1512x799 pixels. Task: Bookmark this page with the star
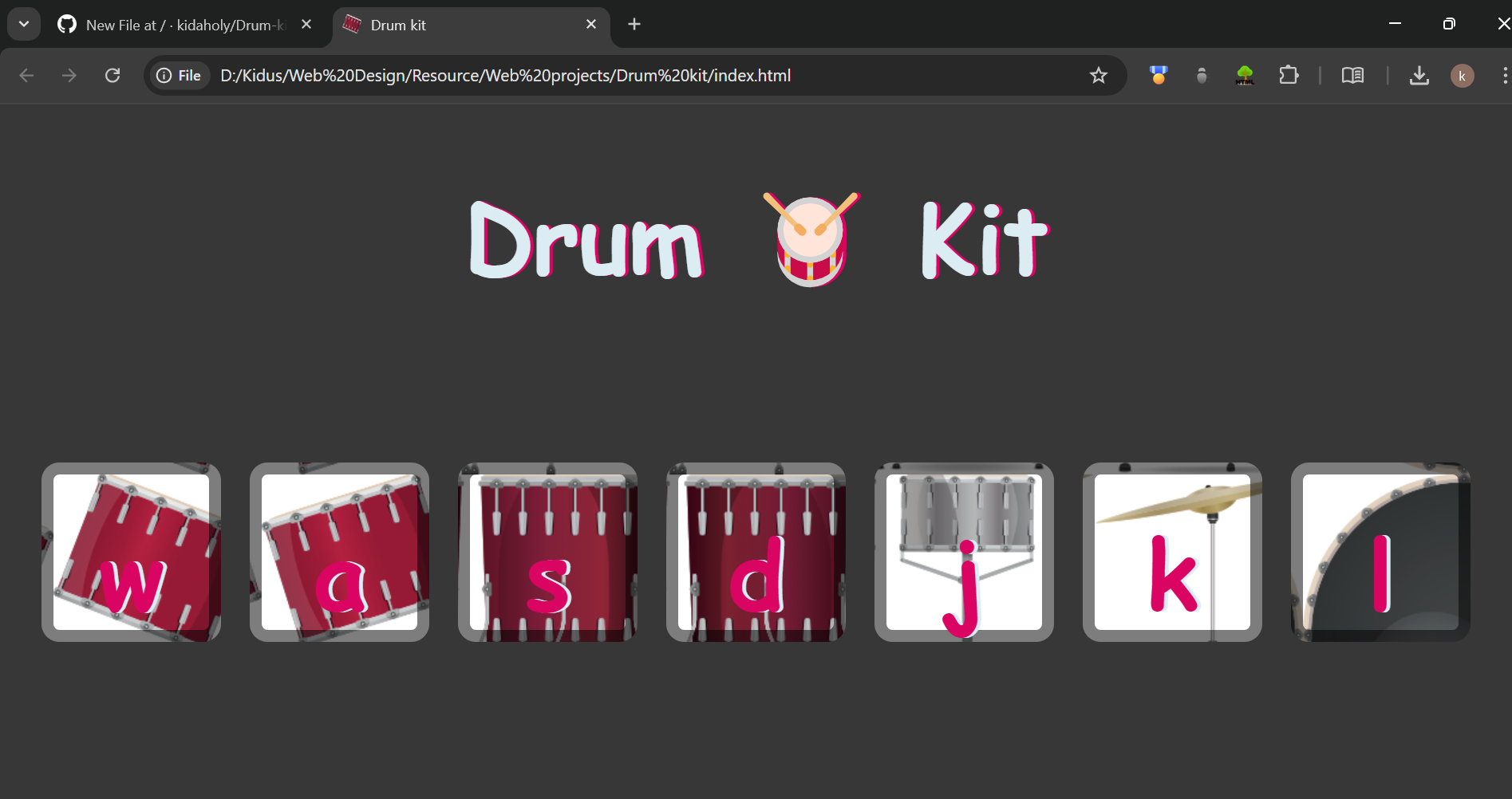pyautogui.click(x=1099, y=76)
